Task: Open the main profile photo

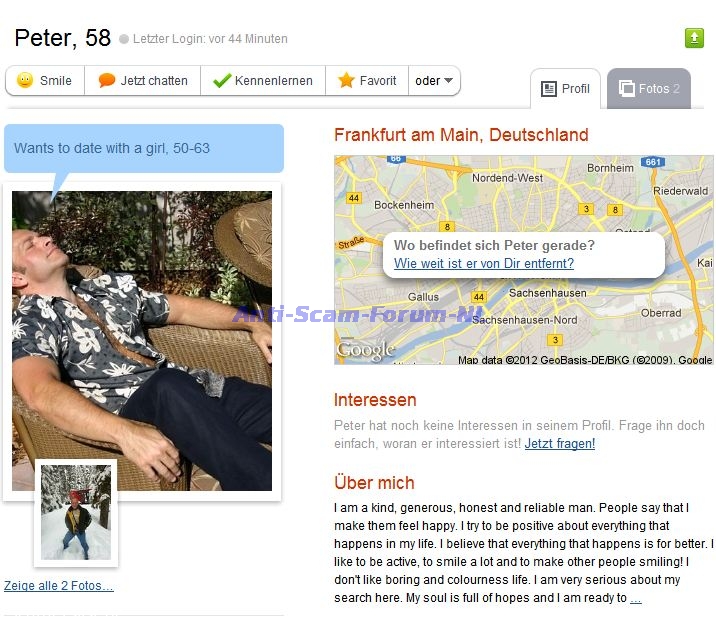Action: 142,341
